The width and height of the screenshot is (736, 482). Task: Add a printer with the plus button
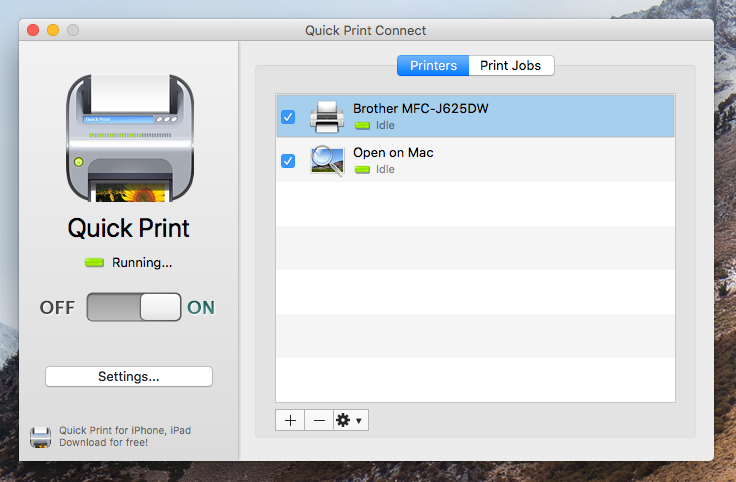(x=290, y=420)
